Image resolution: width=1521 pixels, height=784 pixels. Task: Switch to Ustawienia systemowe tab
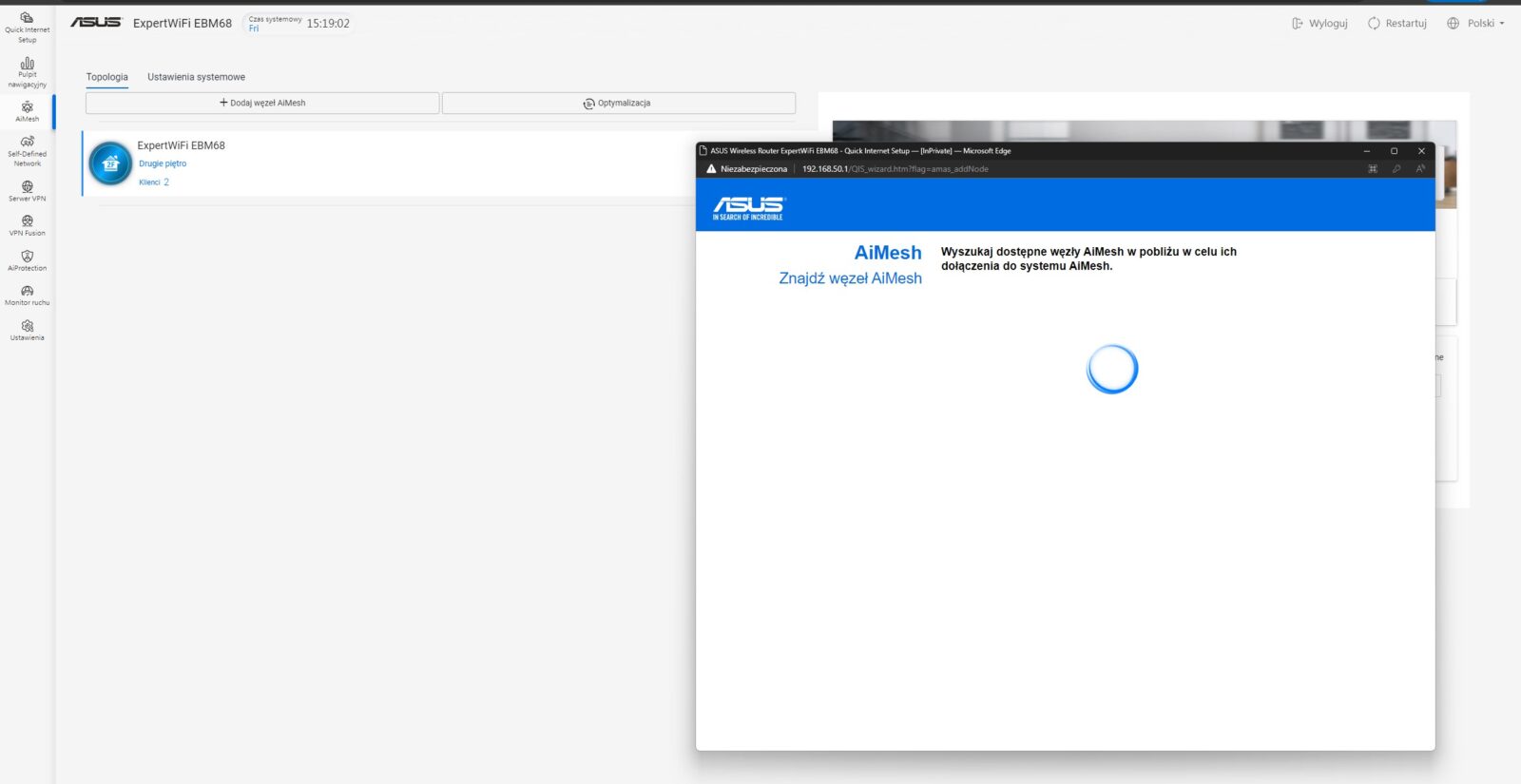coord(196,77)
